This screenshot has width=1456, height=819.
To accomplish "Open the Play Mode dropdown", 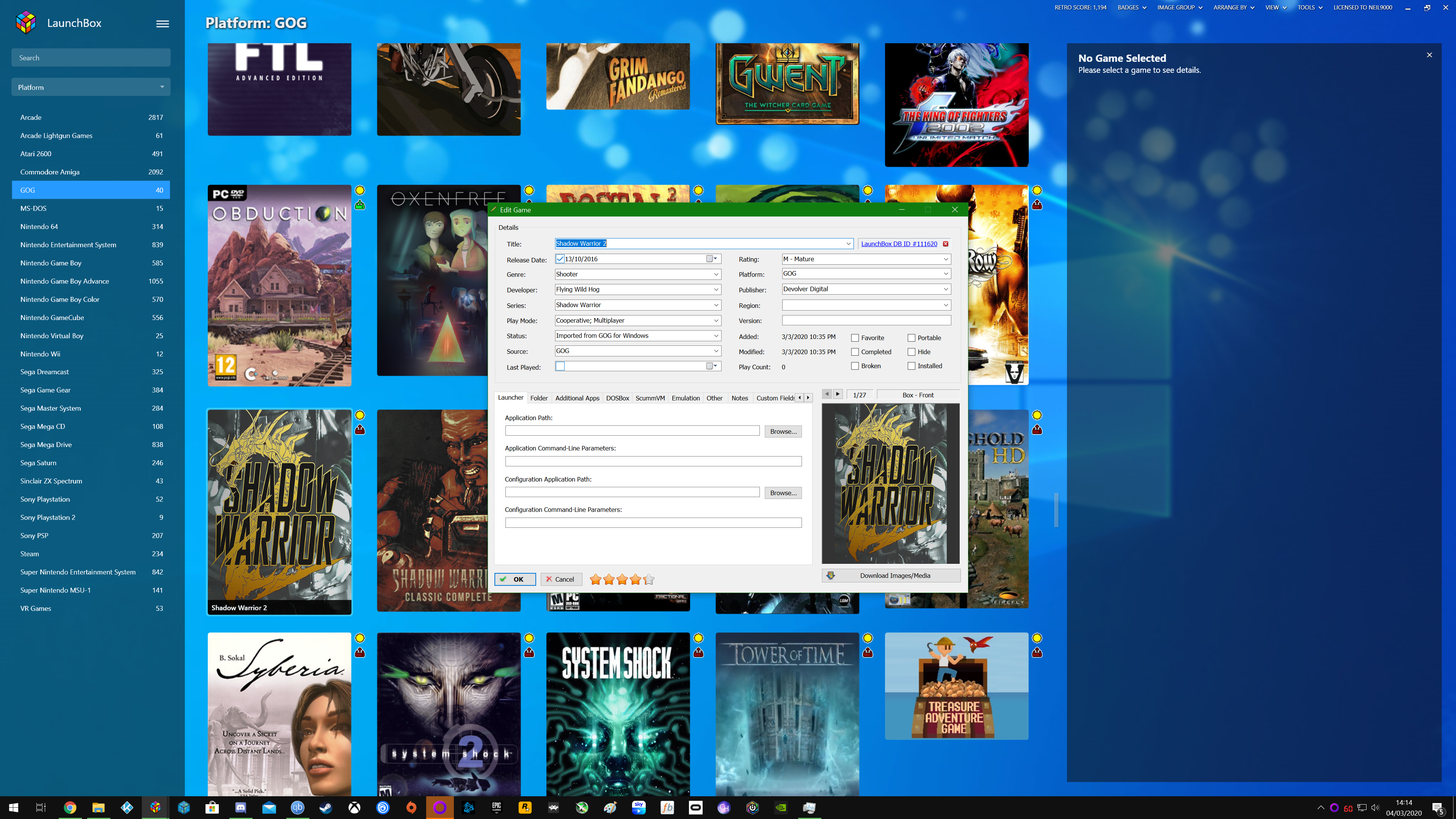I will coord(716,320).
